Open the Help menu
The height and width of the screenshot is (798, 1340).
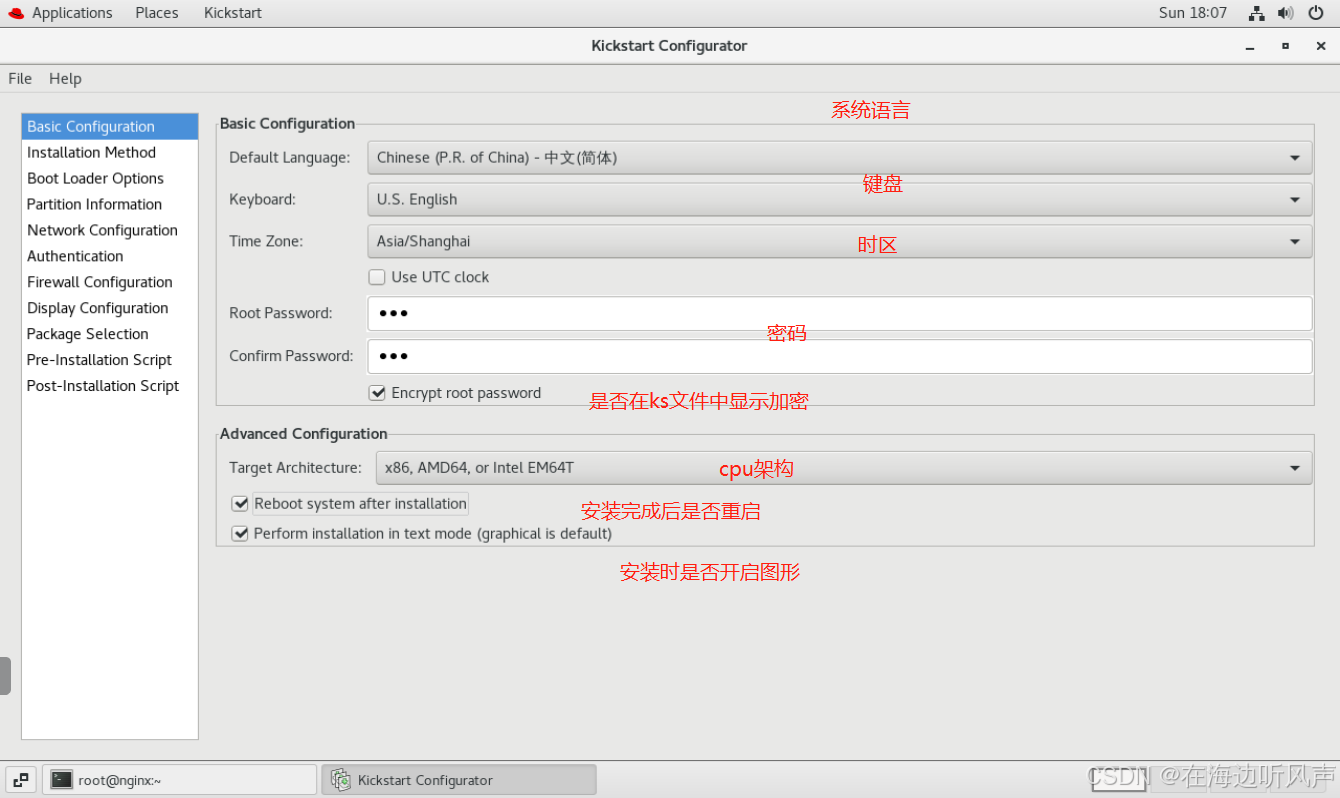click(x=65, y=79)
